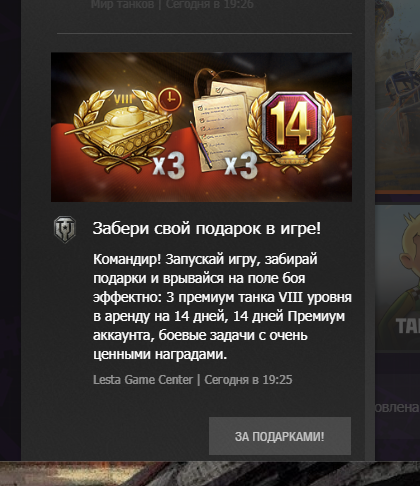This screenshot has width=420, height=486.
Task: Click the Сегодня в 19:25 timestamp
Action: pyautogui.click(x=248, y=380)
